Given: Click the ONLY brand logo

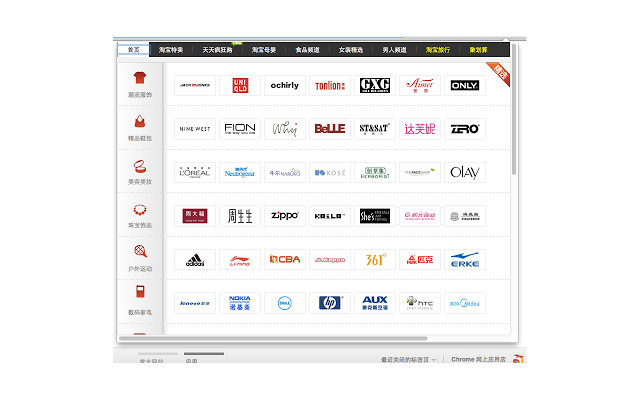Looking at the screenshot, I should click(x=465, y=85).
